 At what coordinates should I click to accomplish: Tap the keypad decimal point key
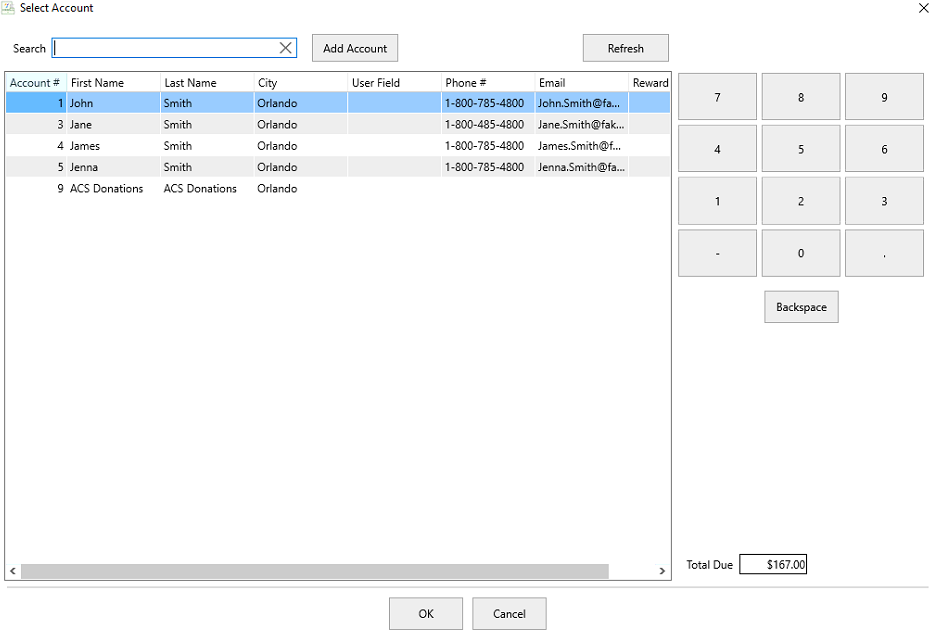(884, 253)
